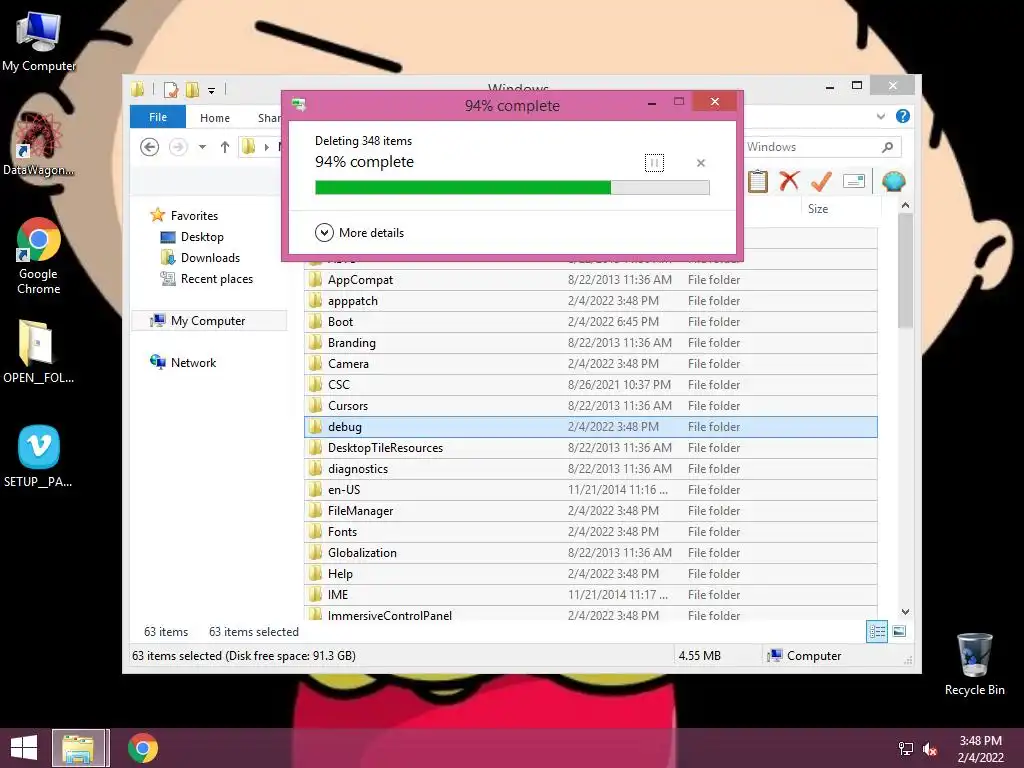Screen dimensions: 1024x768
Task: Cancel the deleting 348 items operation
Action: (701, 163)
